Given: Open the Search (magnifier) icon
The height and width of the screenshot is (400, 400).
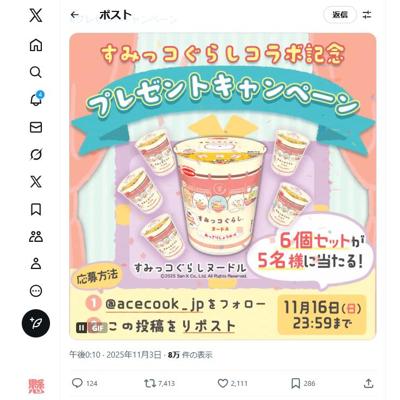Looking at the screenshot, I should [x=36, y=72].
